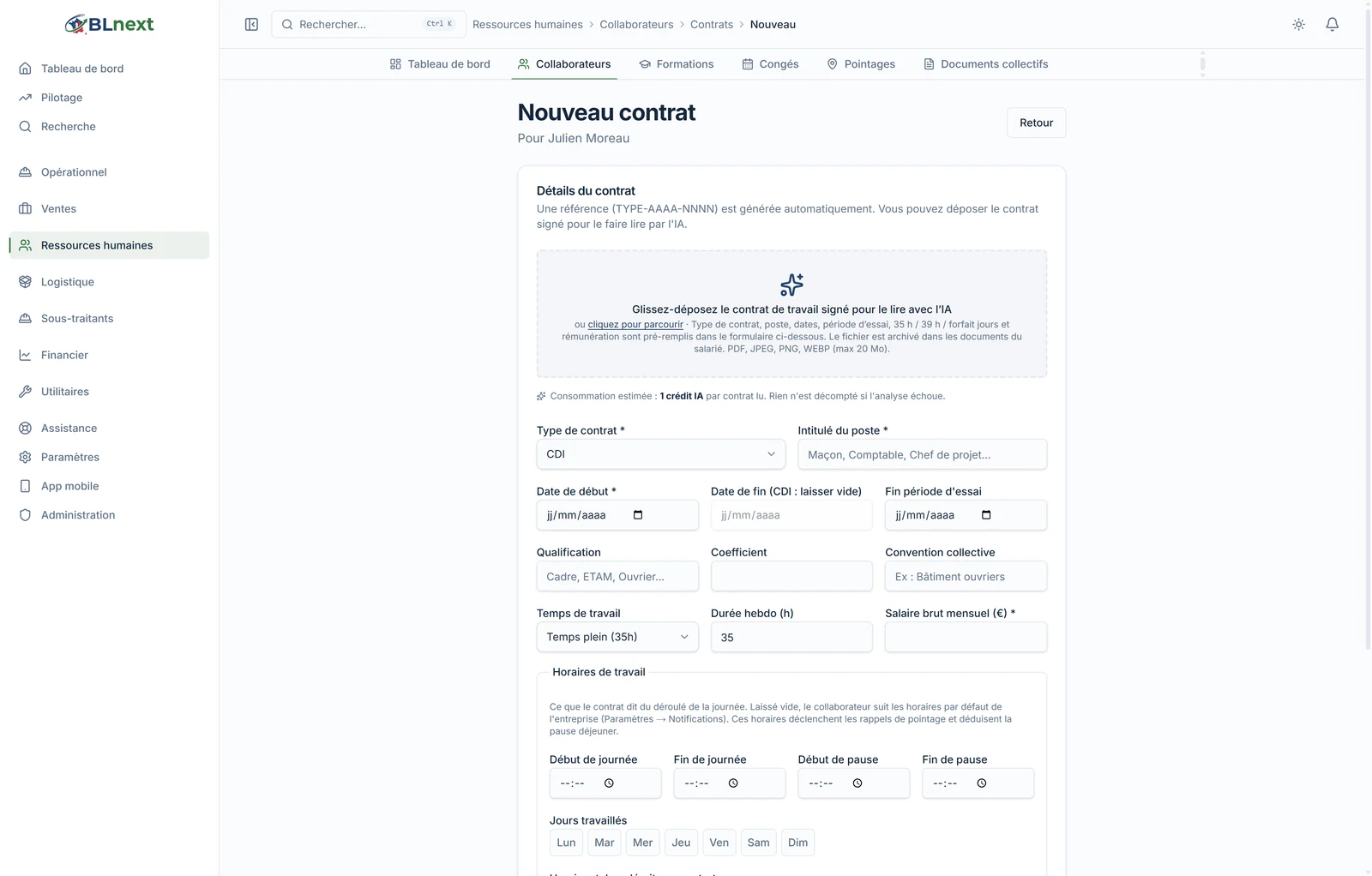Open Opérationnel section in sidebar
This screenshot has width=1372, height=876.
(x=109, y=172)
